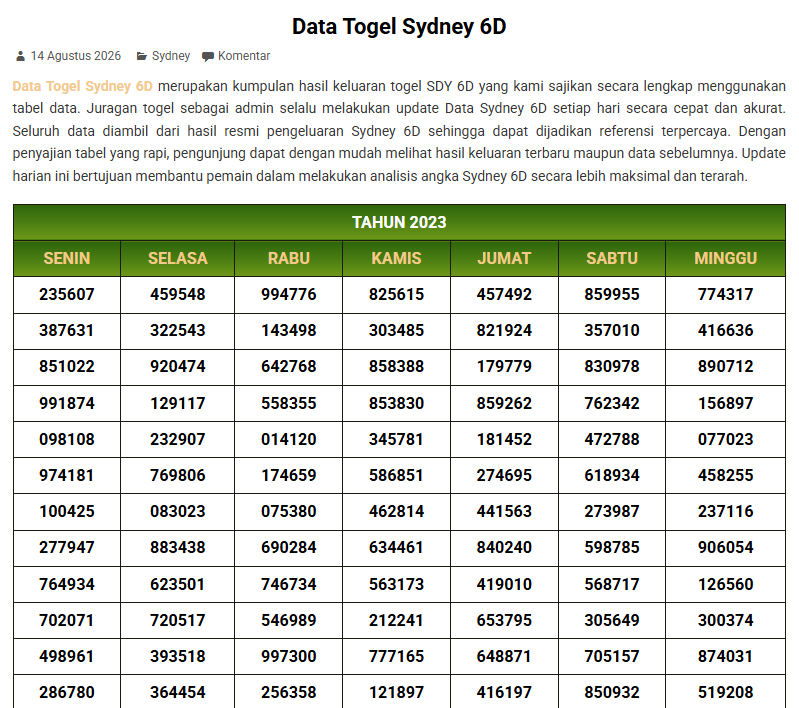799x708 pixels.
Task: Click the number 387631
Action: (67, 331)
